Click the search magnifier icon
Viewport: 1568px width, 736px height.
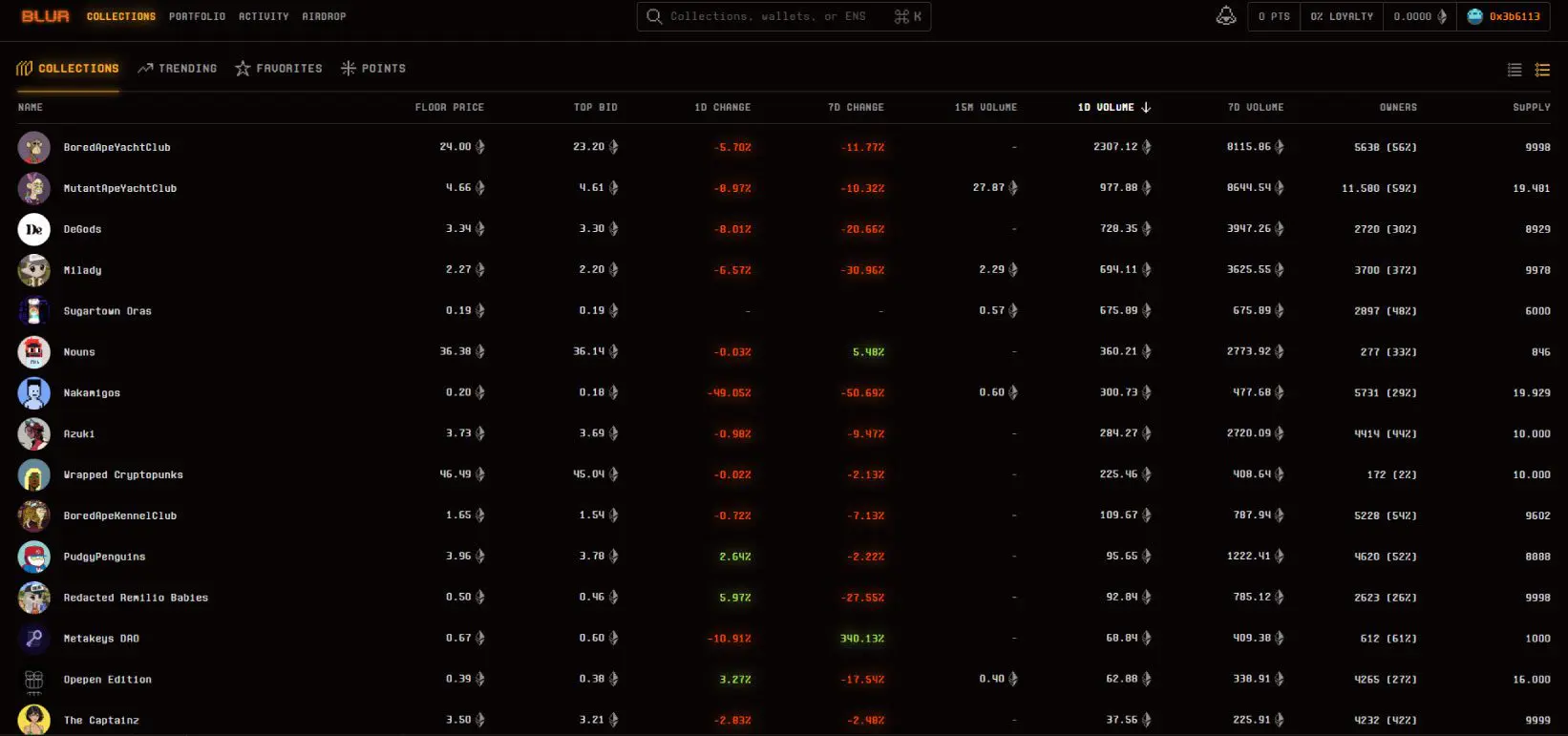pos(654,16)
